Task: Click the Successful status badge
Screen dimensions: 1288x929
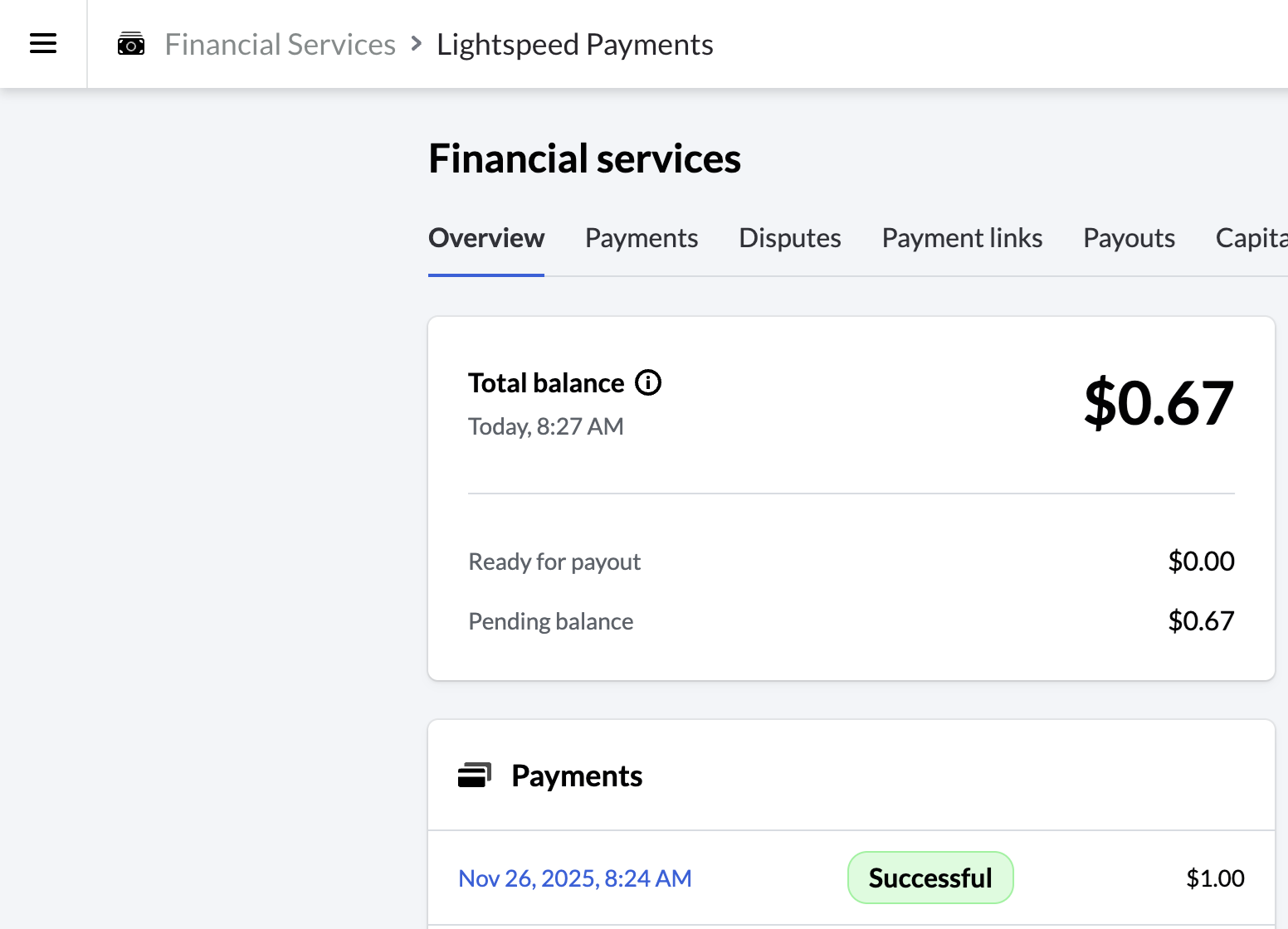Action: (x=930, y=878)
